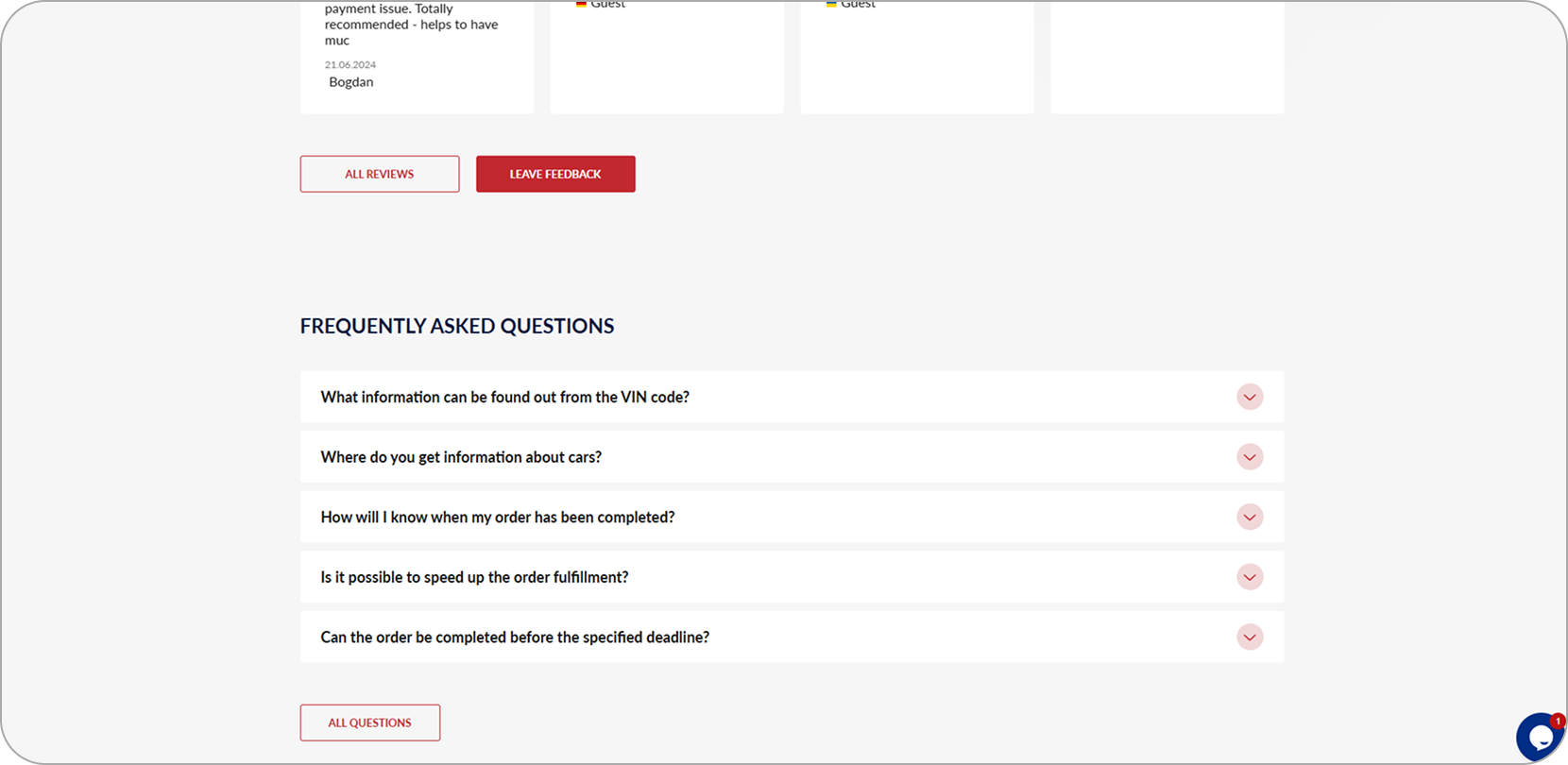View All Questions
Image resolution: width=1568 pixels, height=765 pixels.
(x=370, y=722)
